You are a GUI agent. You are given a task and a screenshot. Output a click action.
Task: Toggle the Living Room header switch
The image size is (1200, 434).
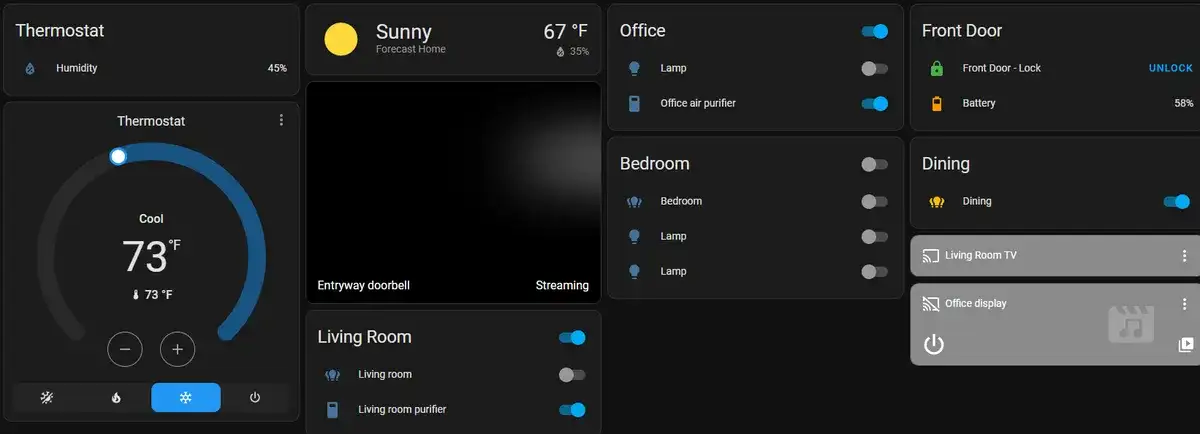572,338
